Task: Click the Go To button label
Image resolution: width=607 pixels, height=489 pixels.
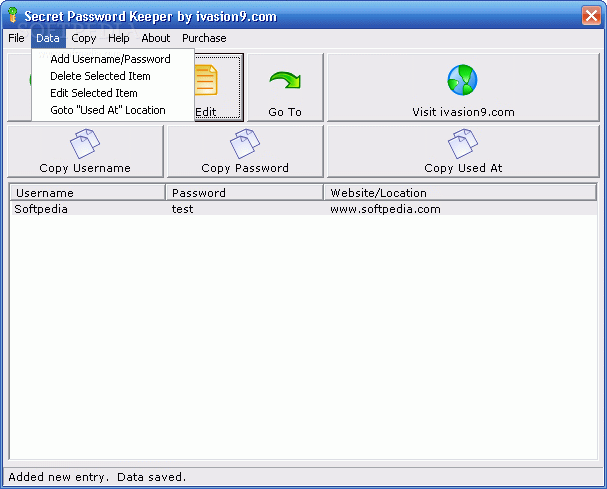Action: click(x=285, y=112)
